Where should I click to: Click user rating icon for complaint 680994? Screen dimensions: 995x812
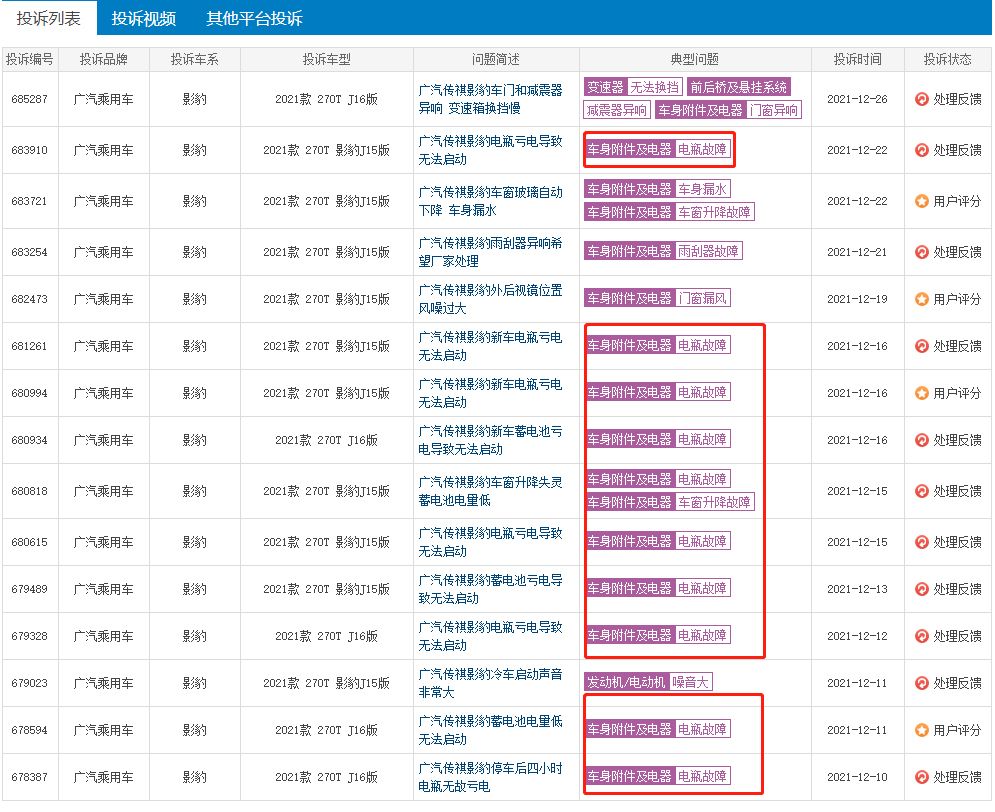click(921, 393)
